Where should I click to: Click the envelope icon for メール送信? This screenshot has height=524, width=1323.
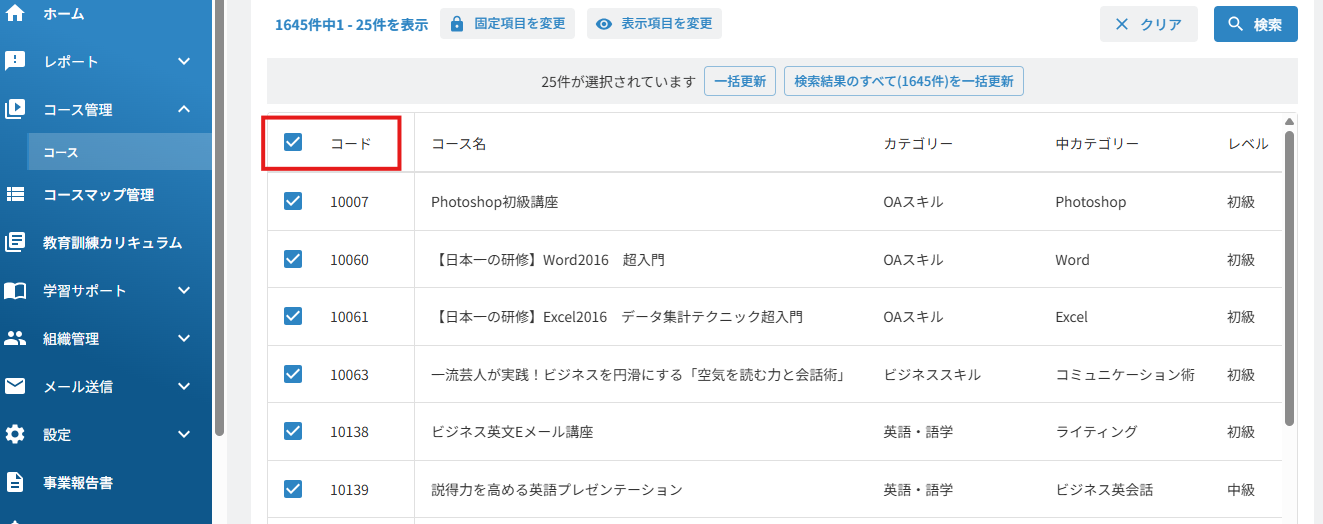[x=15, y=386]
